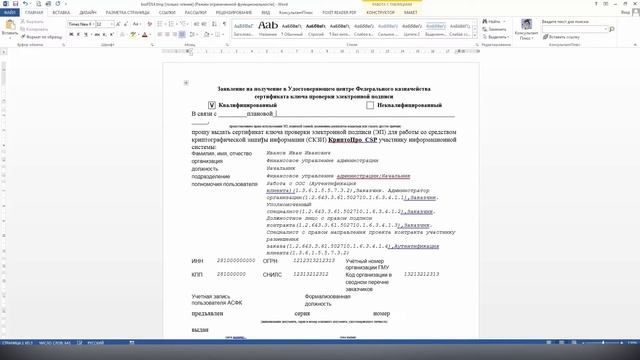This screenshot has width=640, height=360.
Task: Switch to the Конструктор tab
Action: (380, 13)
